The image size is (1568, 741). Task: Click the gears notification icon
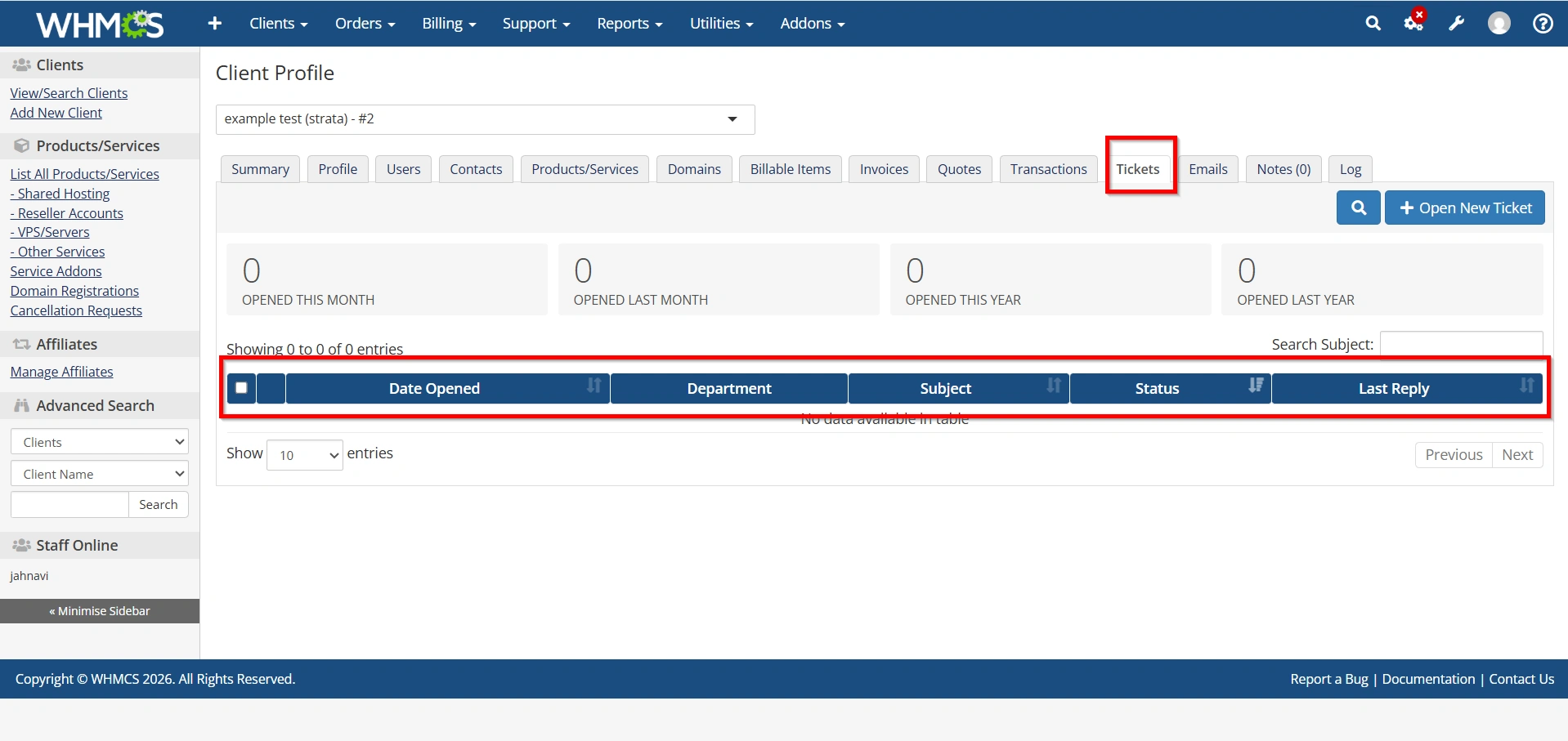pyautogui.click(x=1414, y=22)
